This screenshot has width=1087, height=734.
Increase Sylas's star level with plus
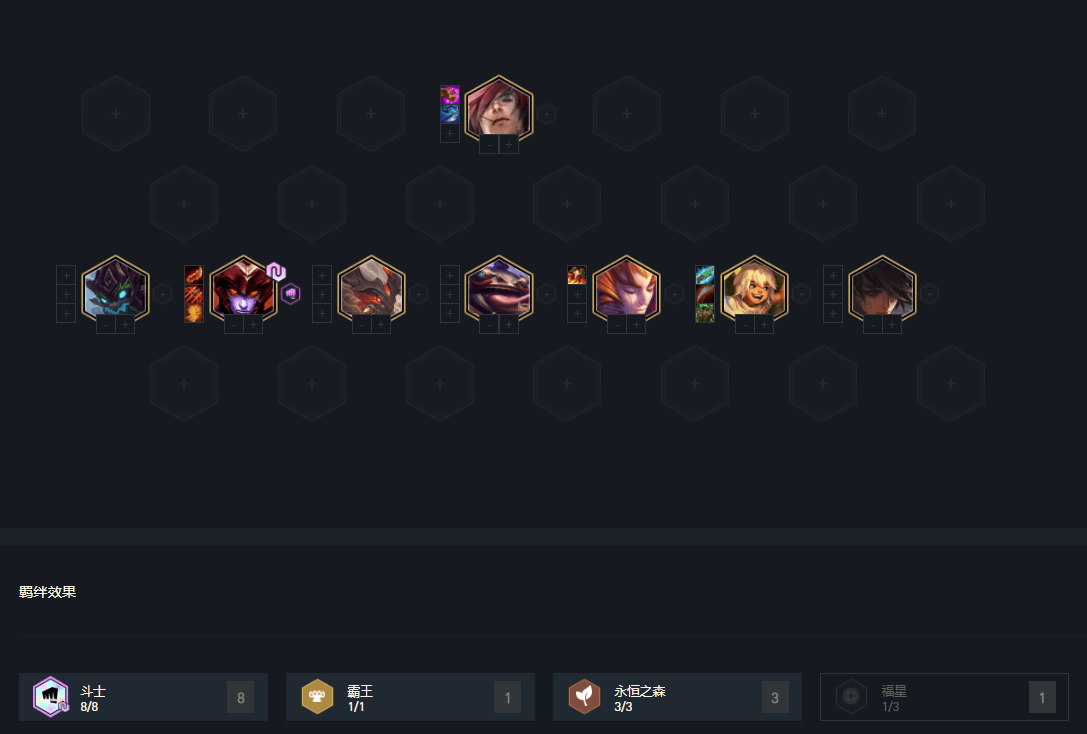pos(892,325)
